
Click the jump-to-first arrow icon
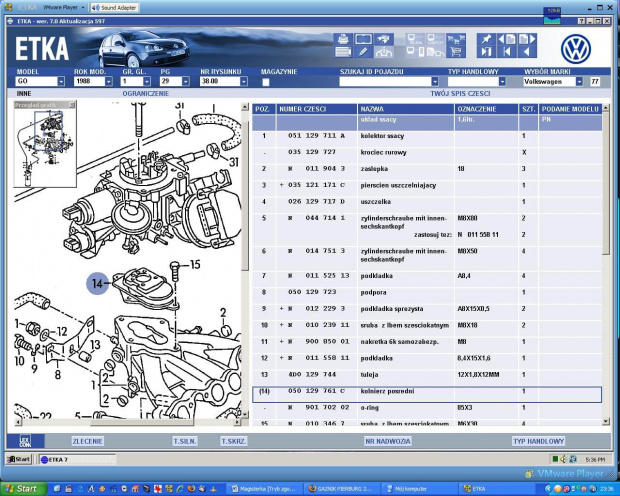pos(507,52)
